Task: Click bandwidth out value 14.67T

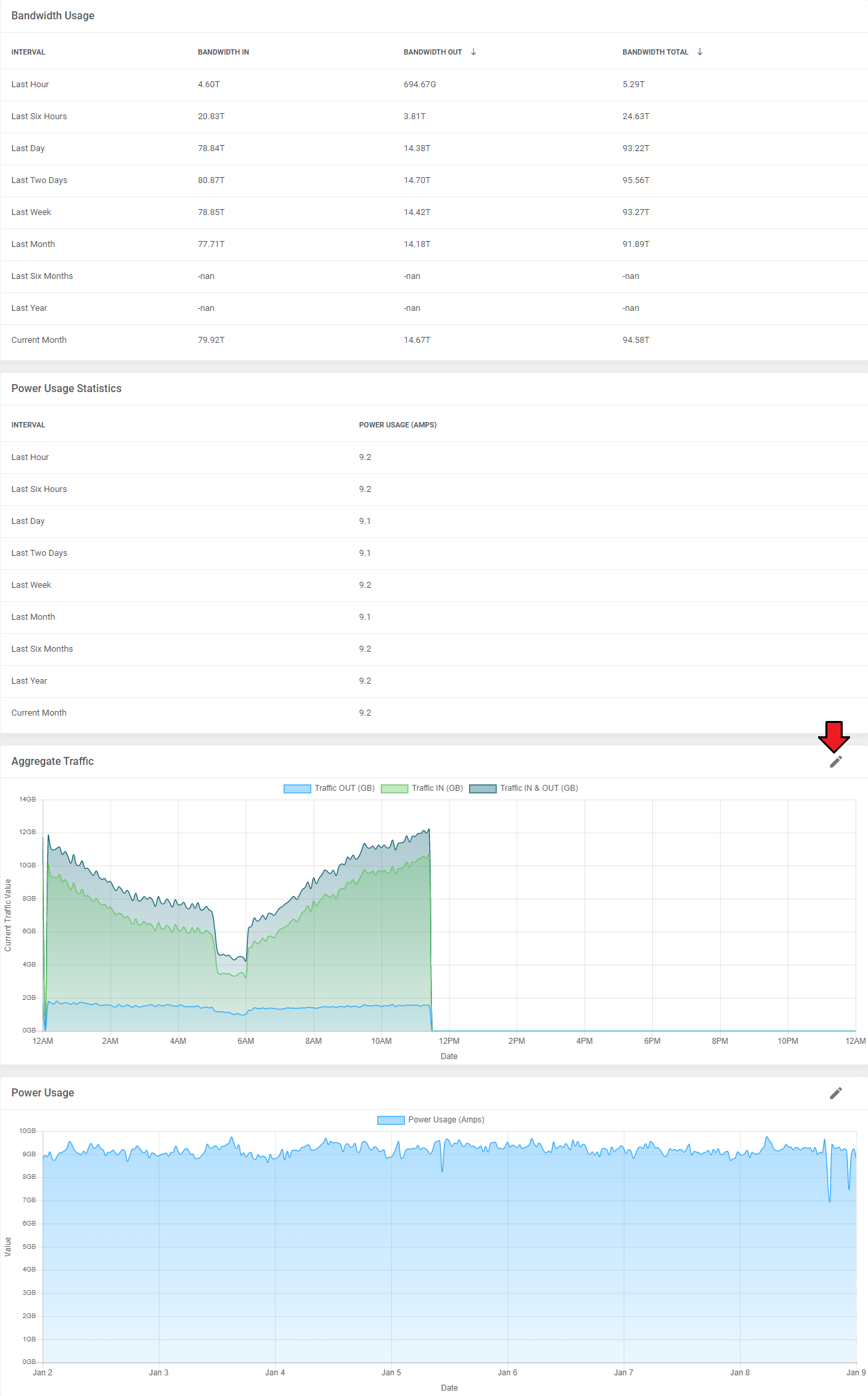Action: coord(417,340)
